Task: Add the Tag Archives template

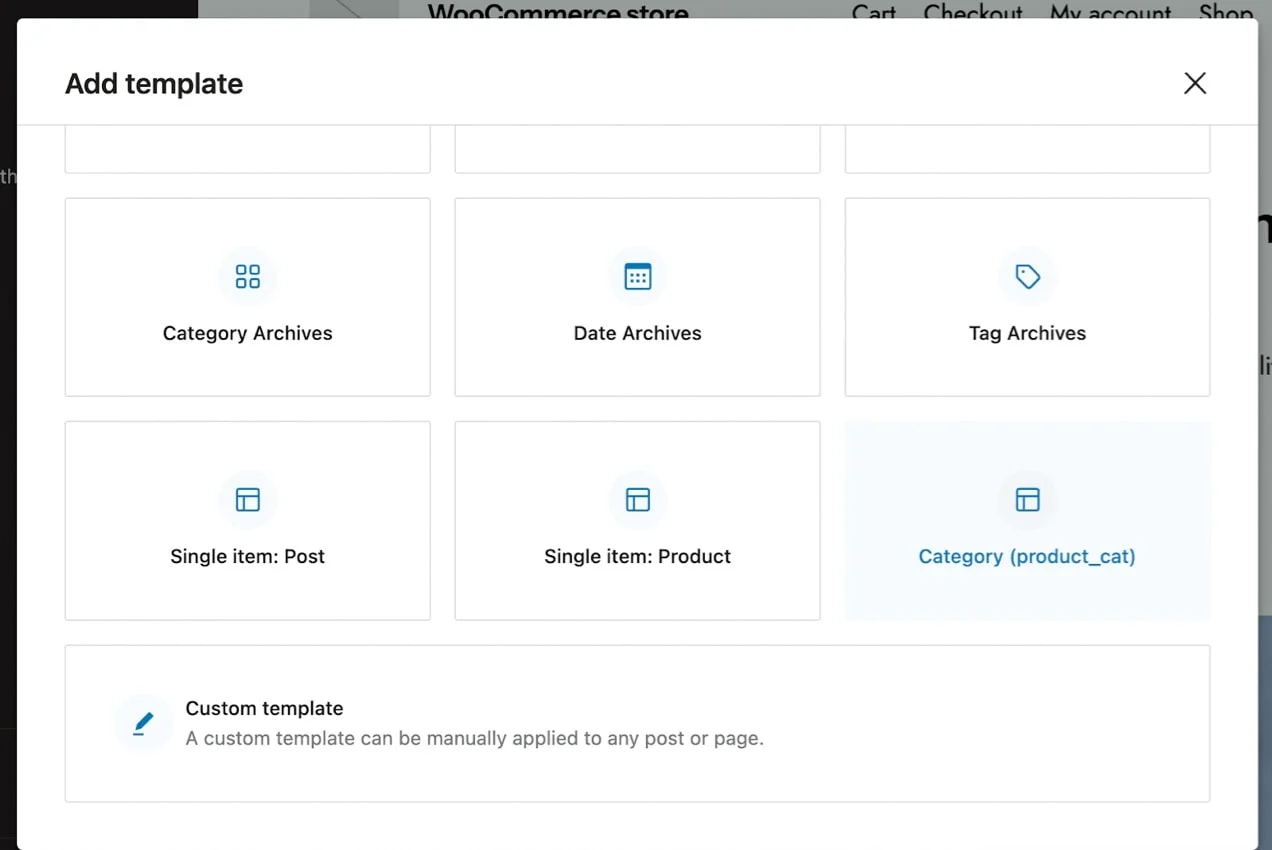Action: coord(1027,297)
